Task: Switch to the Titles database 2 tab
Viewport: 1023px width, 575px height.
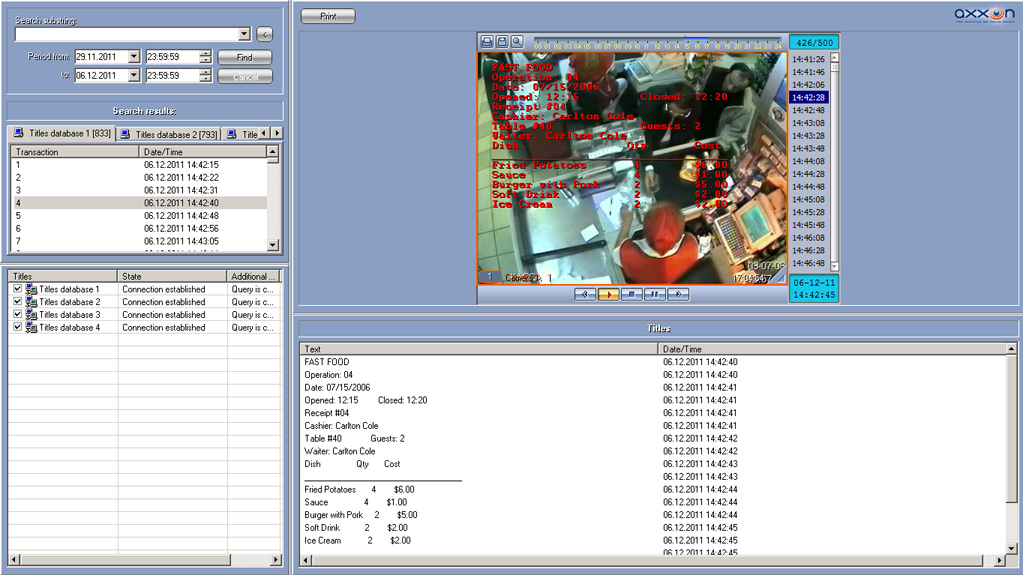Action: pos(168,134)
